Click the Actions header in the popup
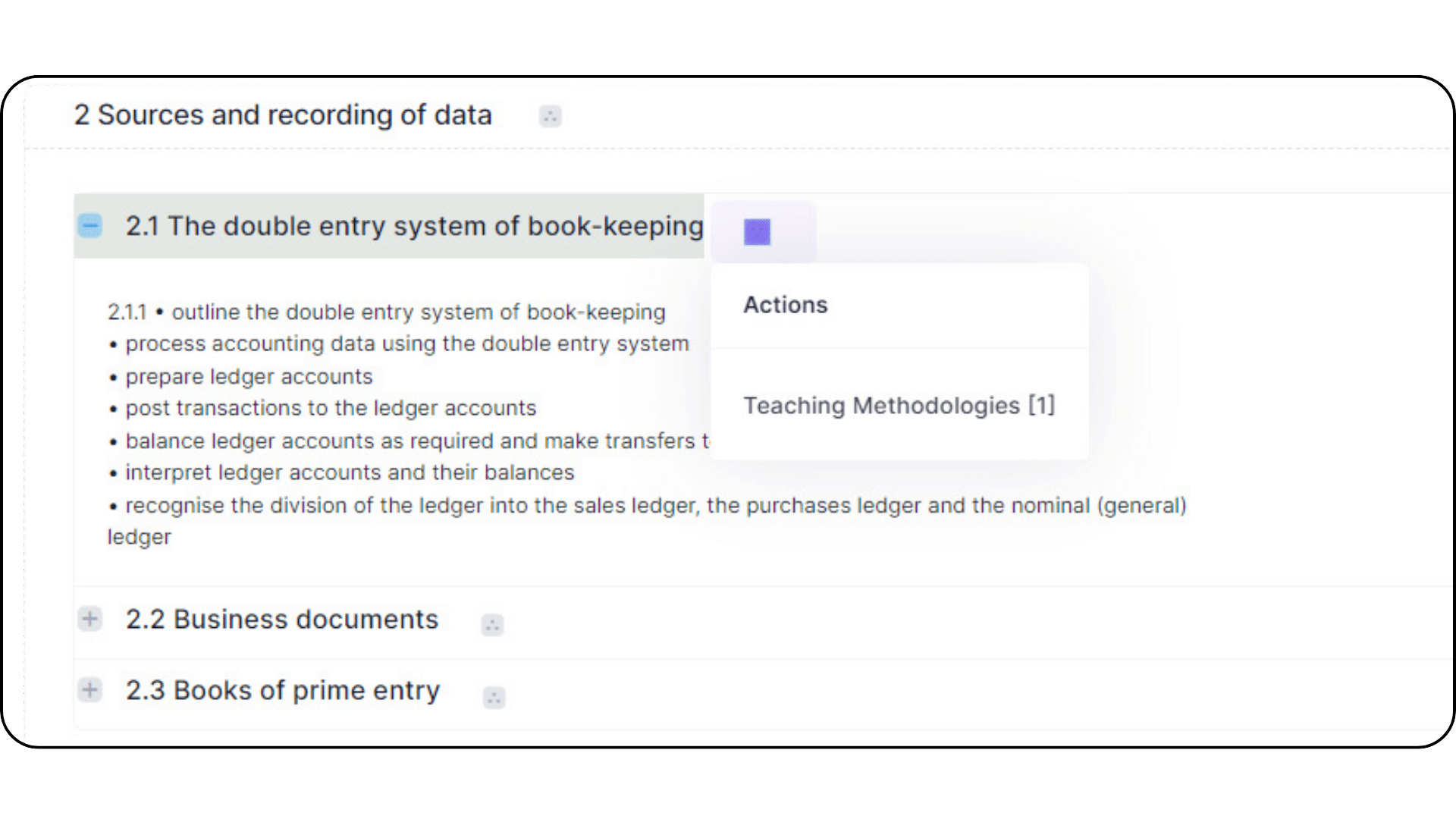The image size is (1456, 819). 785,305
